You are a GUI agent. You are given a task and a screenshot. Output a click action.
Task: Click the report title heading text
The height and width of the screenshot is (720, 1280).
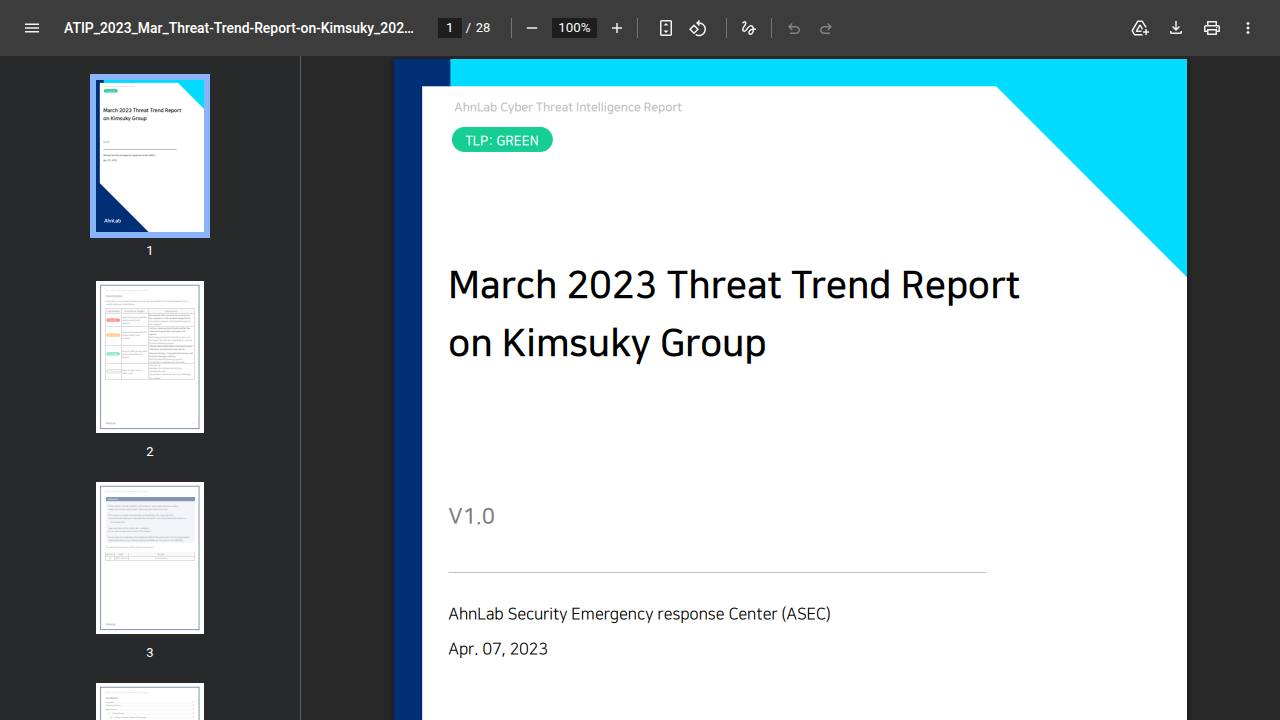(x=734, y=313)
